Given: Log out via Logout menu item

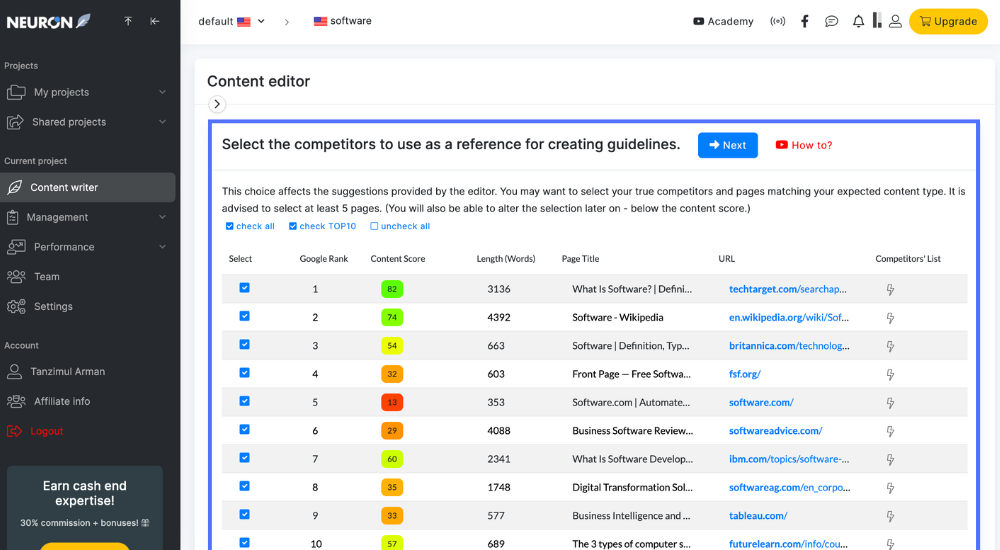Looking at the screenshot, I should [87, 431].
